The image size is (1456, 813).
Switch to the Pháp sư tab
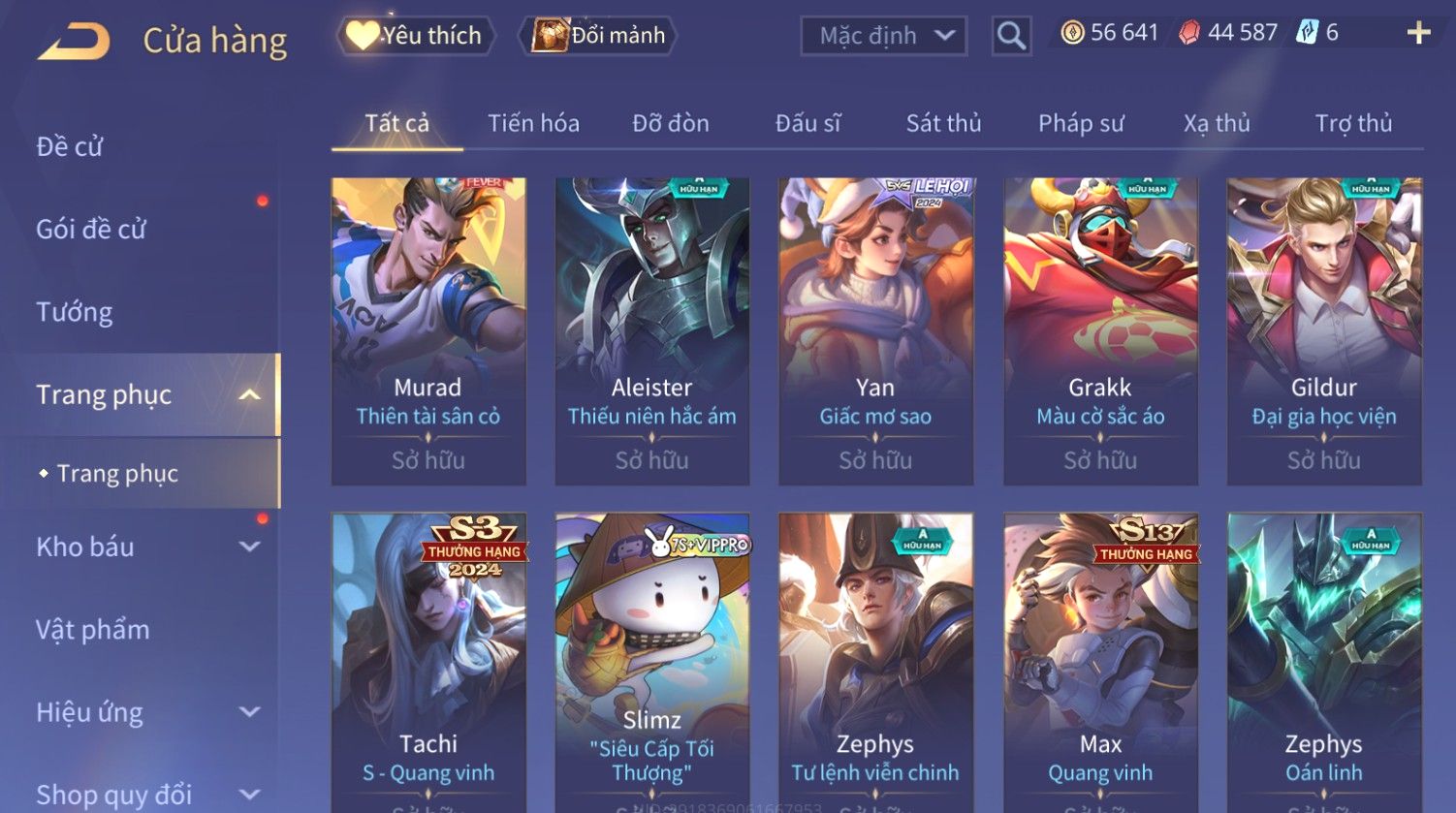point(1081,123)
